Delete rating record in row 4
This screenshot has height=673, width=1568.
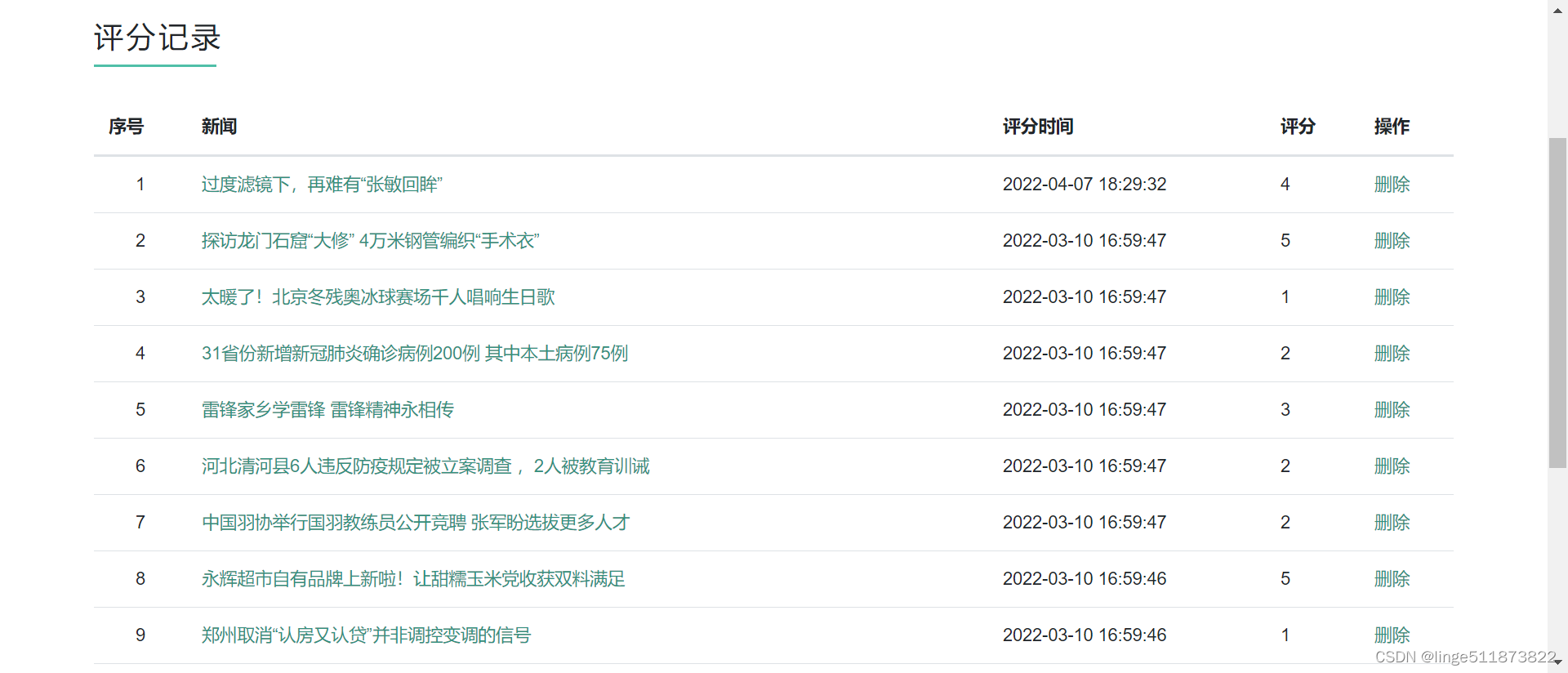coord(1392,354)
